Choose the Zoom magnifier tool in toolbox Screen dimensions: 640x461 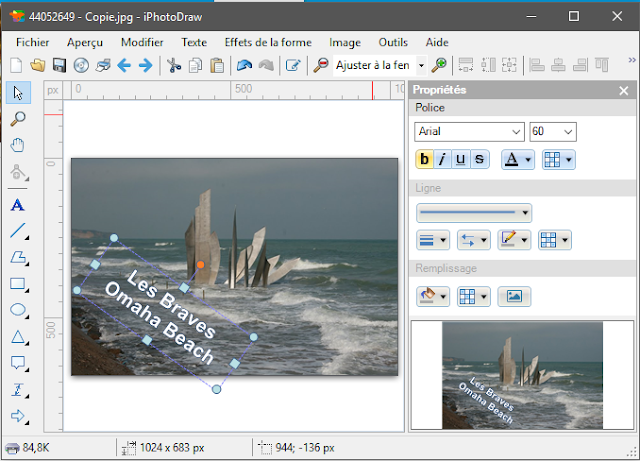coord(18,119)
